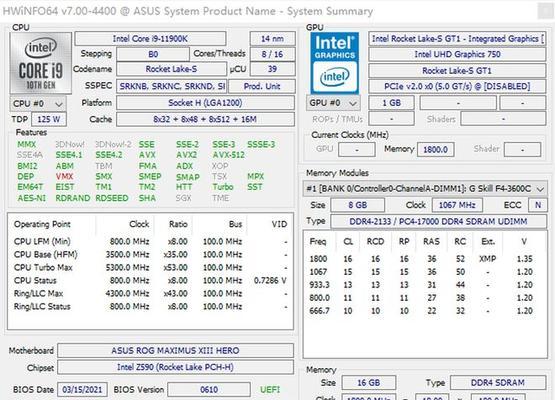Click the Ratio column header

click(x=178, y=224)
